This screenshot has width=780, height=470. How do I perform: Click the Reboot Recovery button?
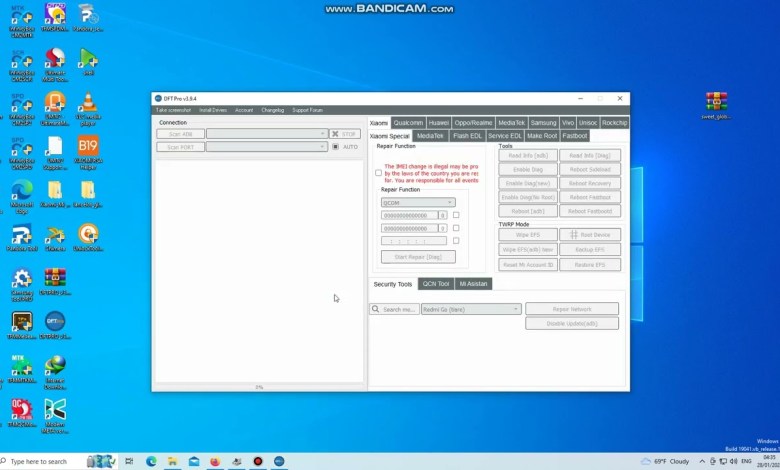[590, 184]
